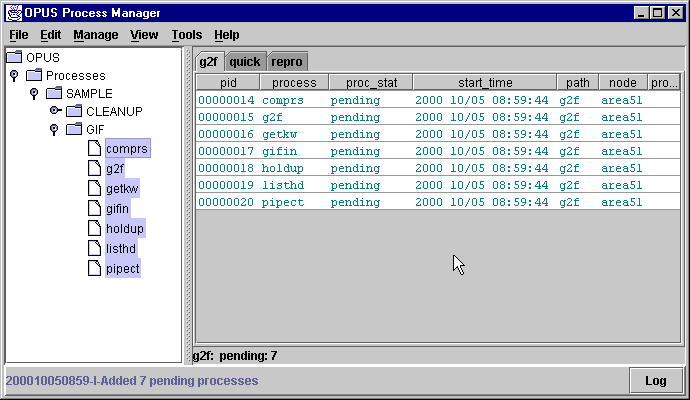Viewport: 690px width, 400px height.
Task: Click the GIF folder icon
Action: coord(74,129)
